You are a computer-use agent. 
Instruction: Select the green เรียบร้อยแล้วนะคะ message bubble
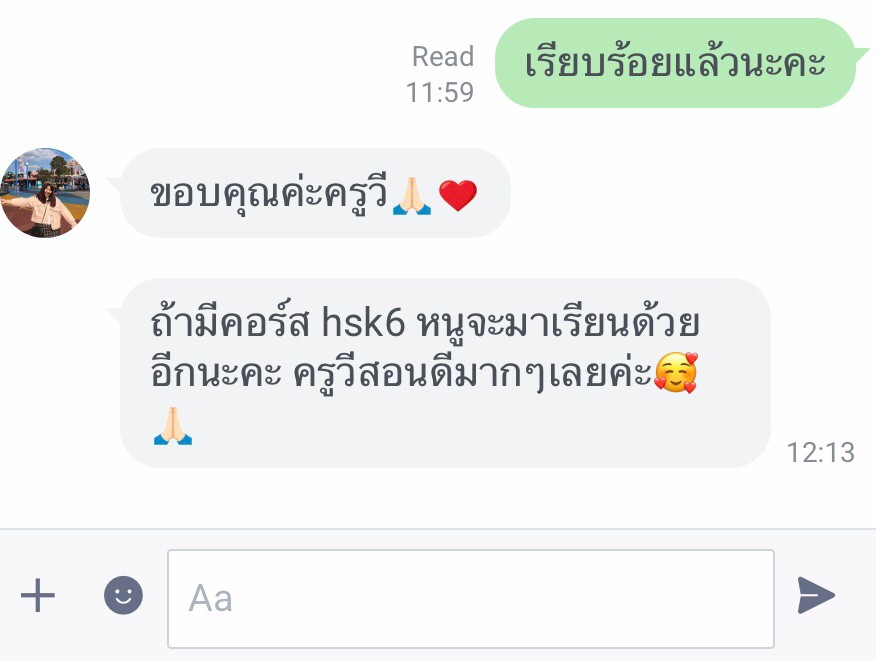point(675,63)
